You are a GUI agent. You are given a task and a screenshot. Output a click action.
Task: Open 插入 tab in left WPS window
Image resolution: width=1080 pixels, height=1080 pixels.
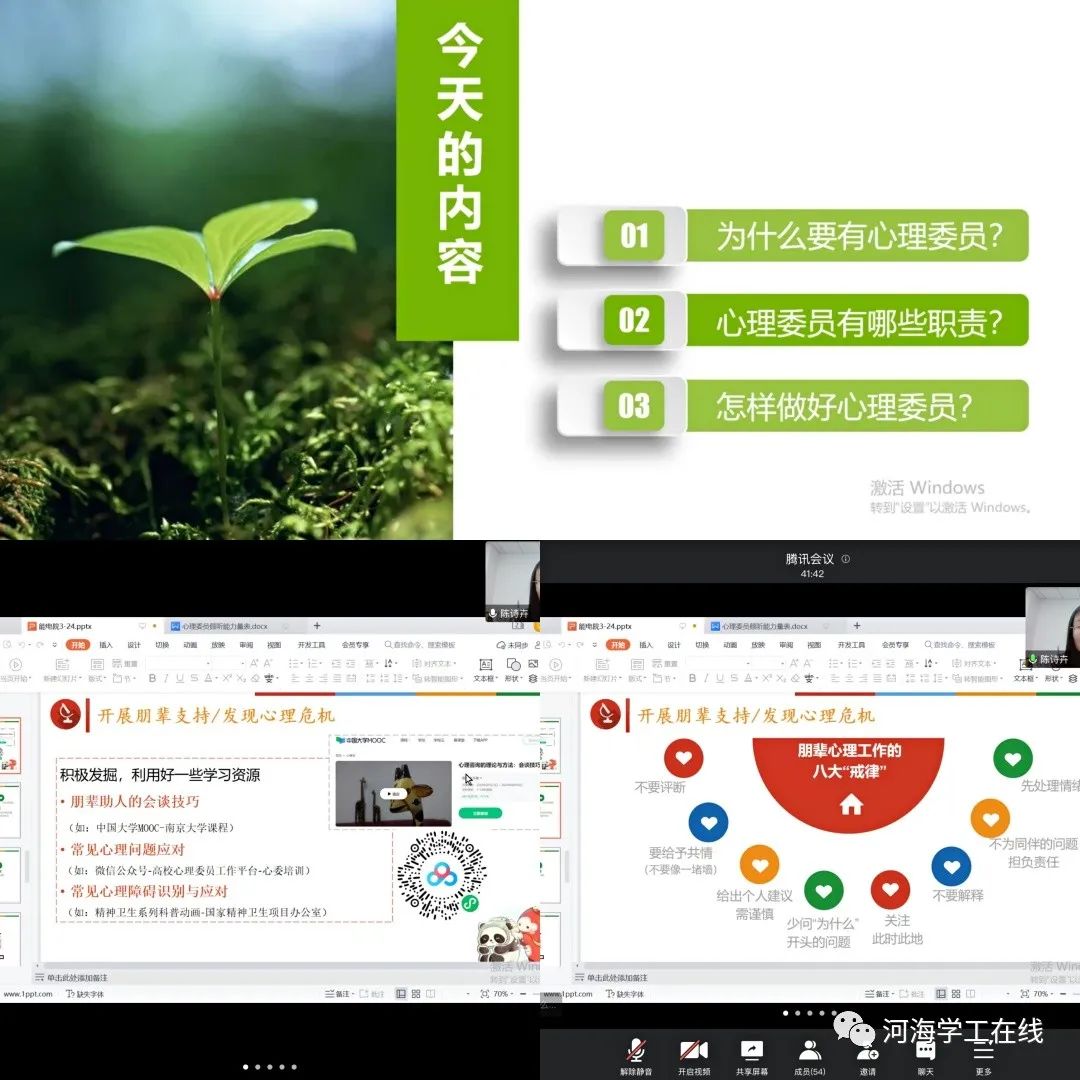click(x=106, y=645)
